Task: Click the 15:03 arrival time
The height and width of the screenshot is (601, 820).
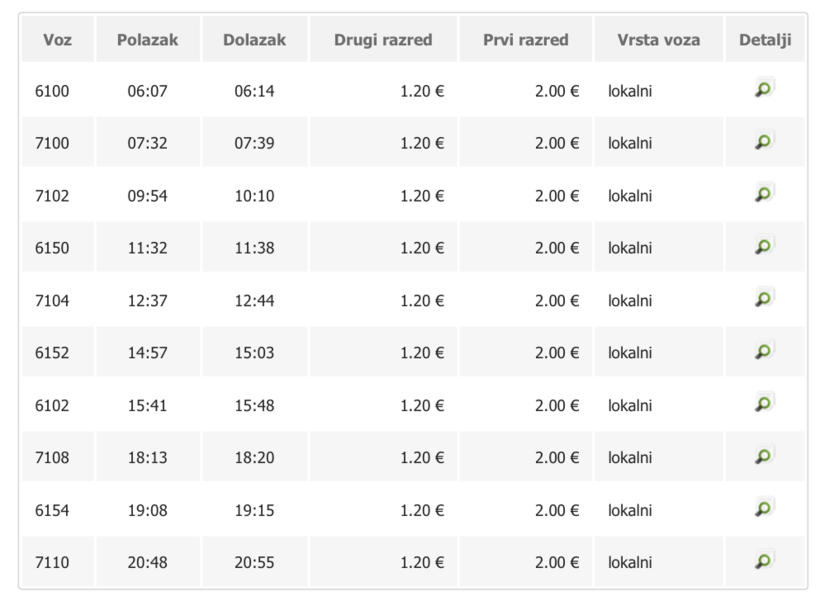Action: pyautogui.click(x=254, y=352)
